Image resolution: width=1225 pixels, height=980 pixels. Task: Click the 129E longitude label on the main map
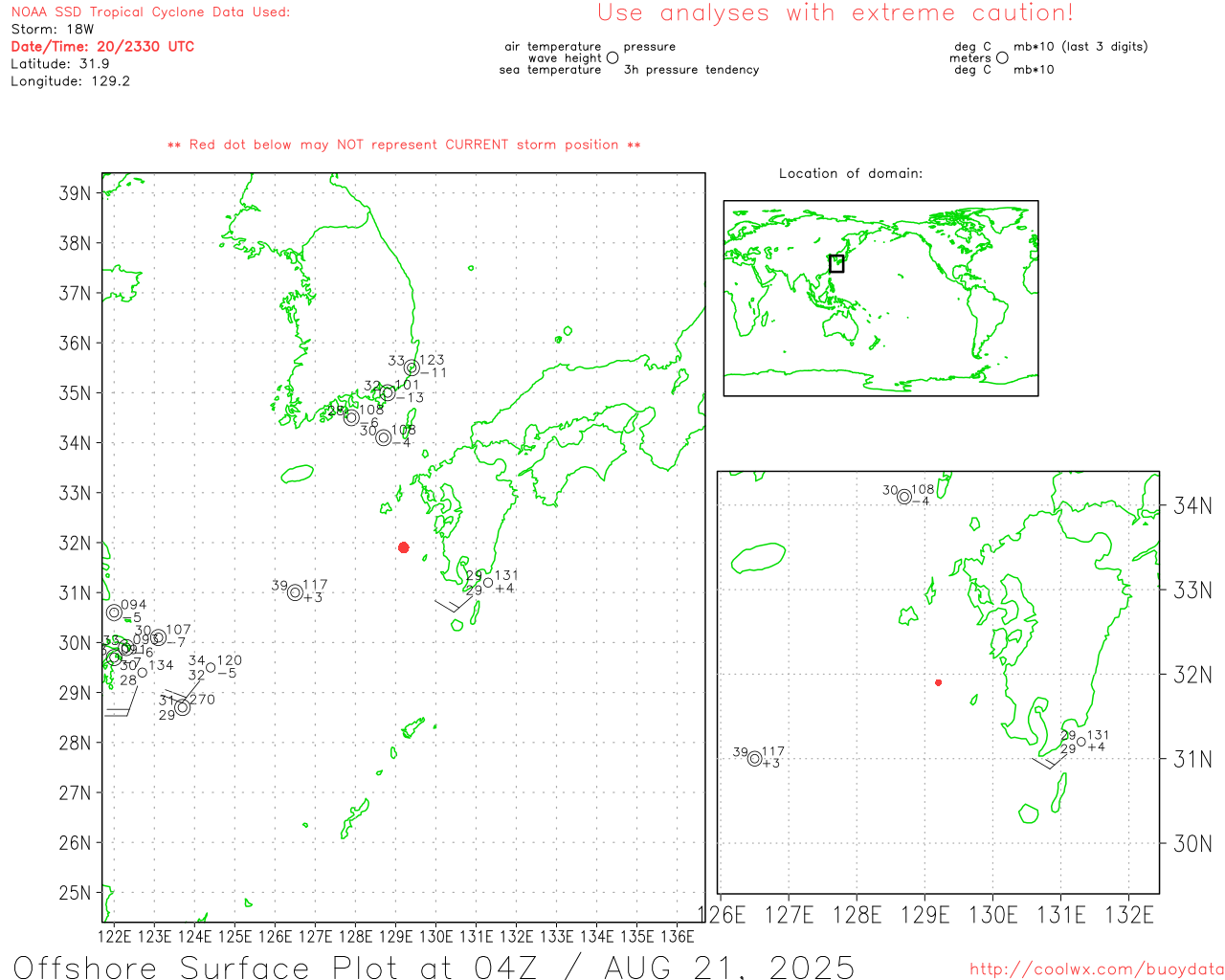click(x=396, y=936)
